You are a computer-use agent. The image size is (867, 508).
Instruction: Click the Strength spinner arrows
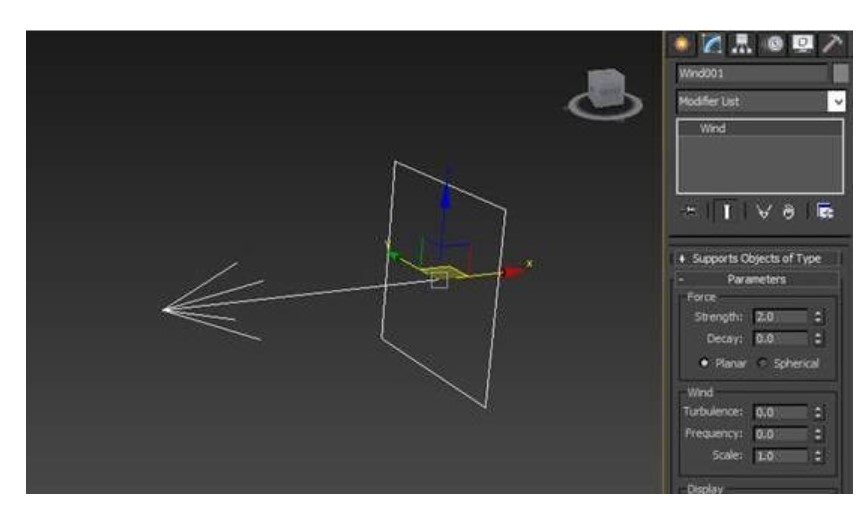coord(818,317)
